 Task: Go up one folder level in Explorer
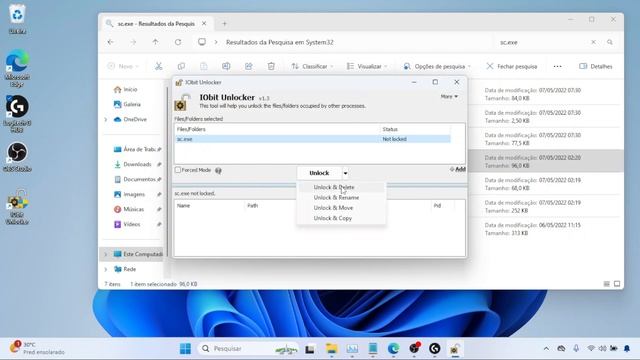(x=155, y=42)
